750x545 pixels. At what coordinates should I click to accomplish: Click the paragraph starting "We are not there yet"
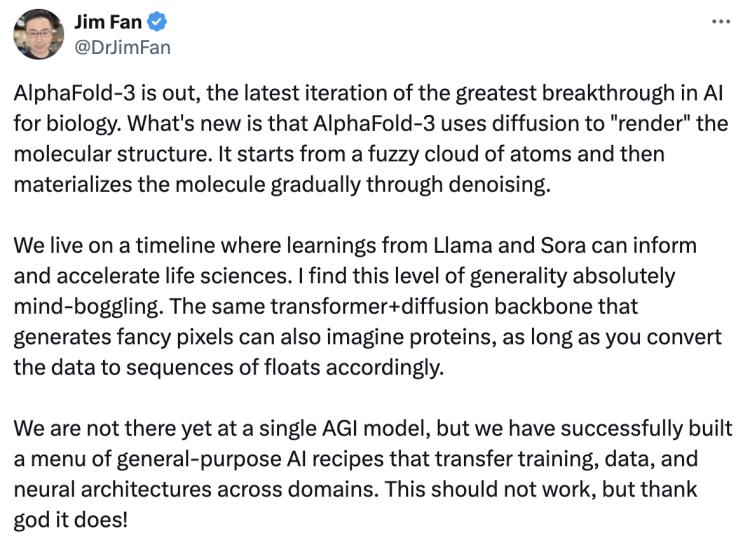372,473
